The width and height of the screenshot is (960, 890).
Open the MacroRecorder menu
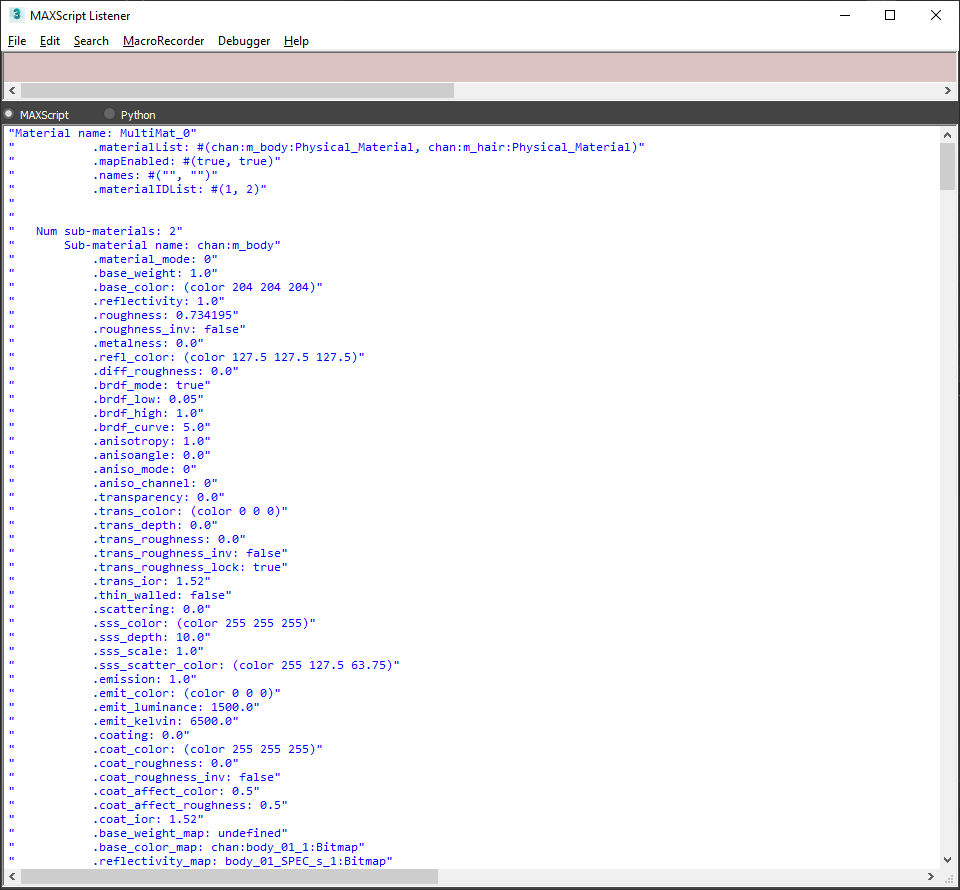[x=163, y=41]
